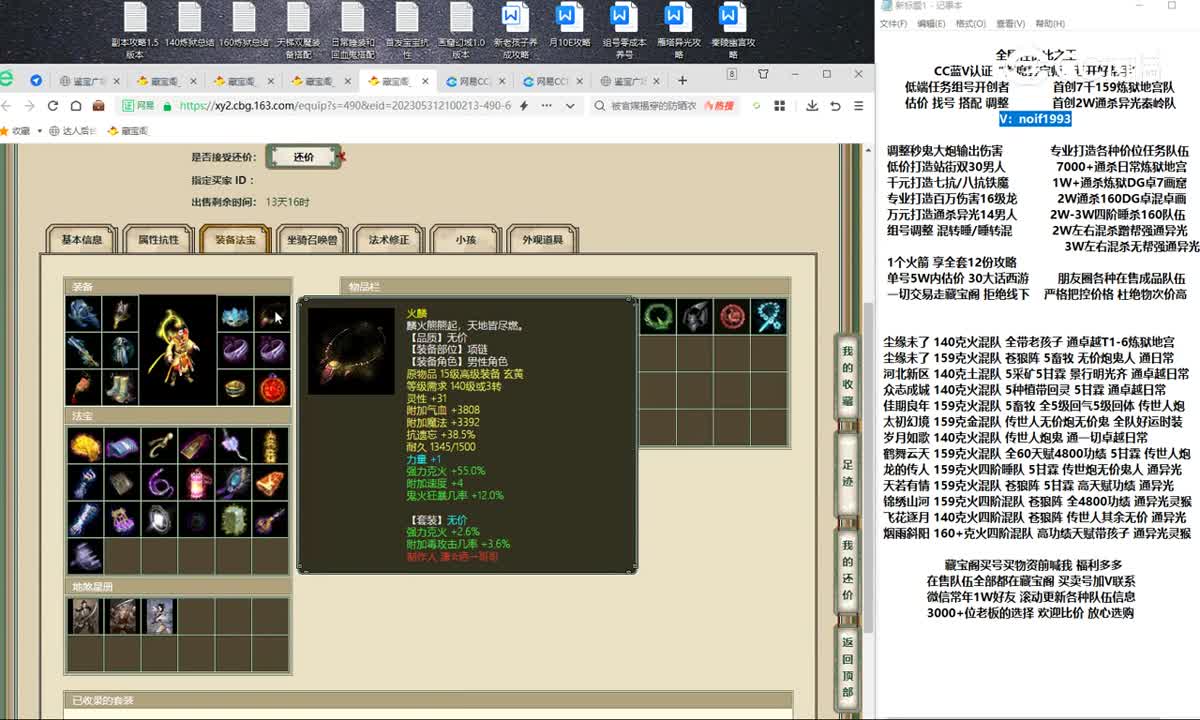1200x720 pixels.
Task: Select the golden bowl equipment icon
Action: coord(235,387)
